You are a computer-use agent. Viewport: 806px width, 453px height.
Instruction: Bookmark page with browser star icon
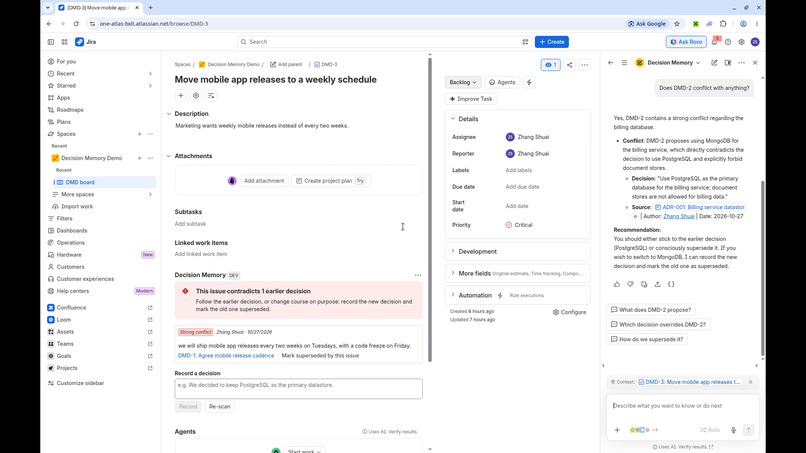point(677,24)
